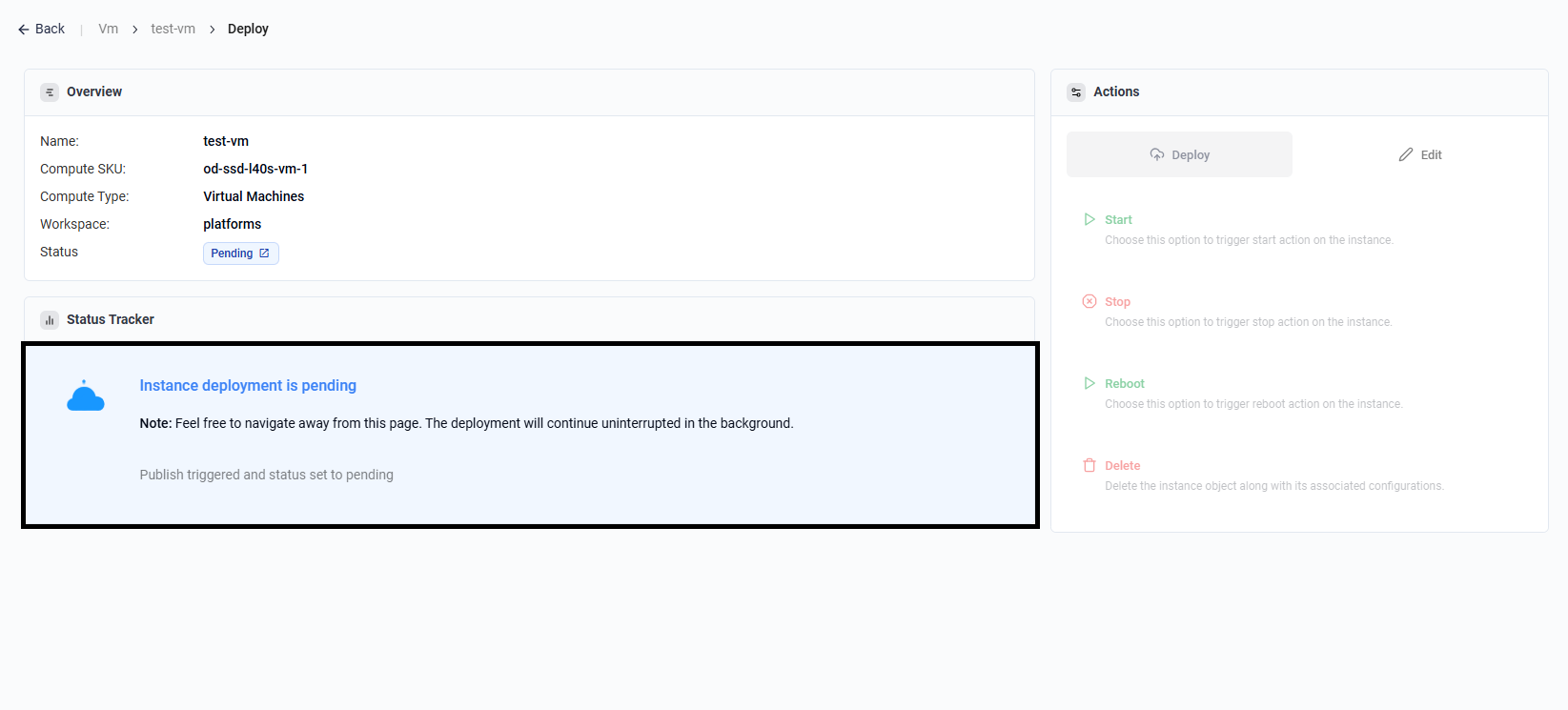
Task: Trigger the Stop action label
Action: click(1117, 301)
